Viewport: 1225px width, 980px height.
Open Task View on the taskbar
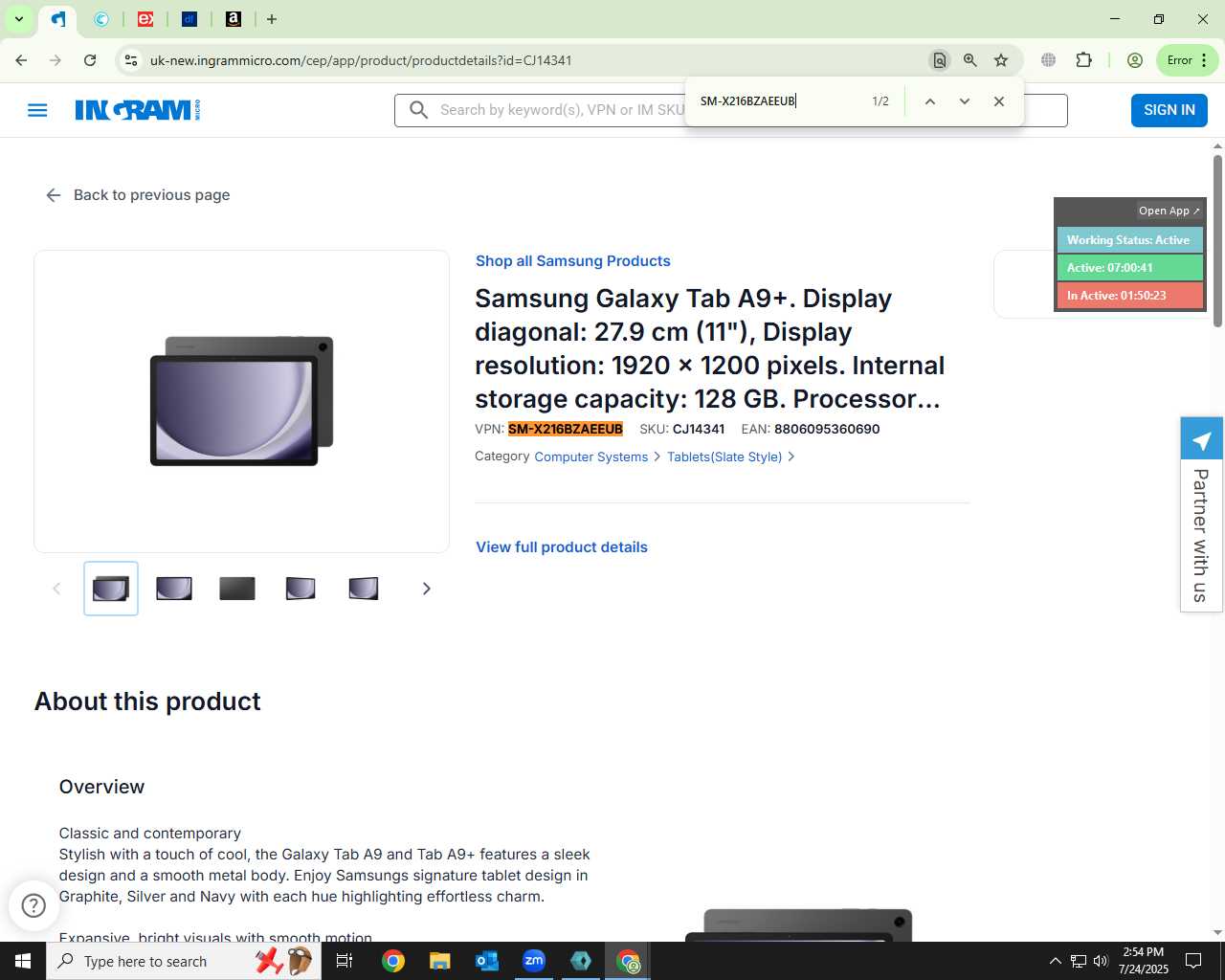coord(345,961)
